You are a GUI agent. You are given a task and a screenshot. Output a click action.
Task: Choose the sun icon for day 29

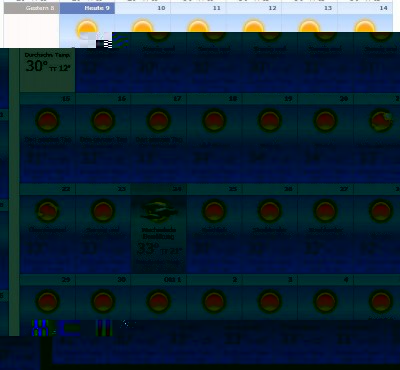coord(48,301)
